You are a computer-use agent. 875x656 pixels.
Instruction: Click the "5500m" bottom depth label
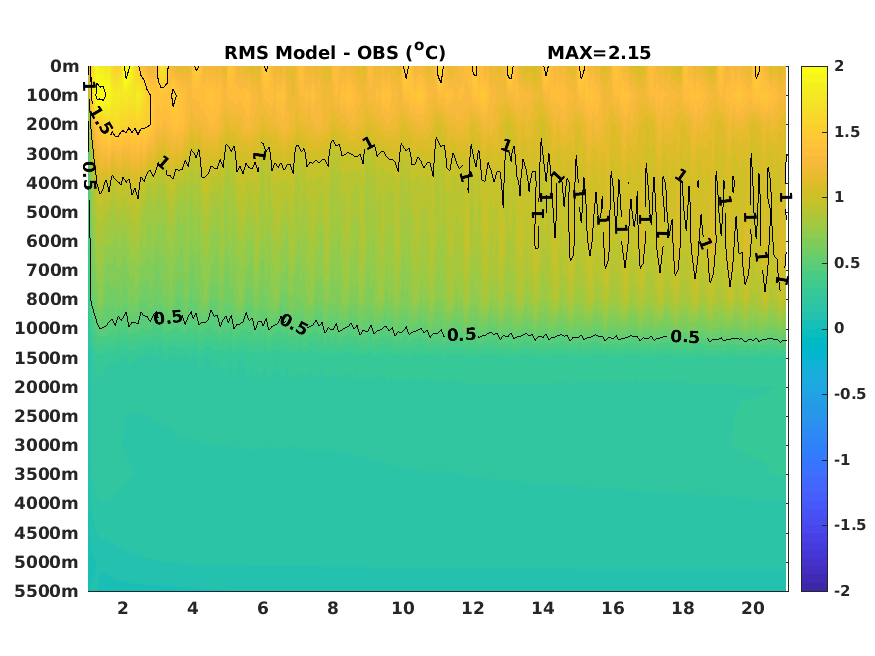46,591
